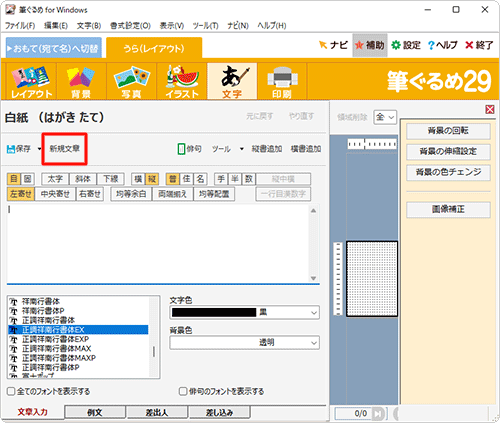Click font icon beside 祥南行書体P
Screen dimensions: 500x423
pos(13,311)
